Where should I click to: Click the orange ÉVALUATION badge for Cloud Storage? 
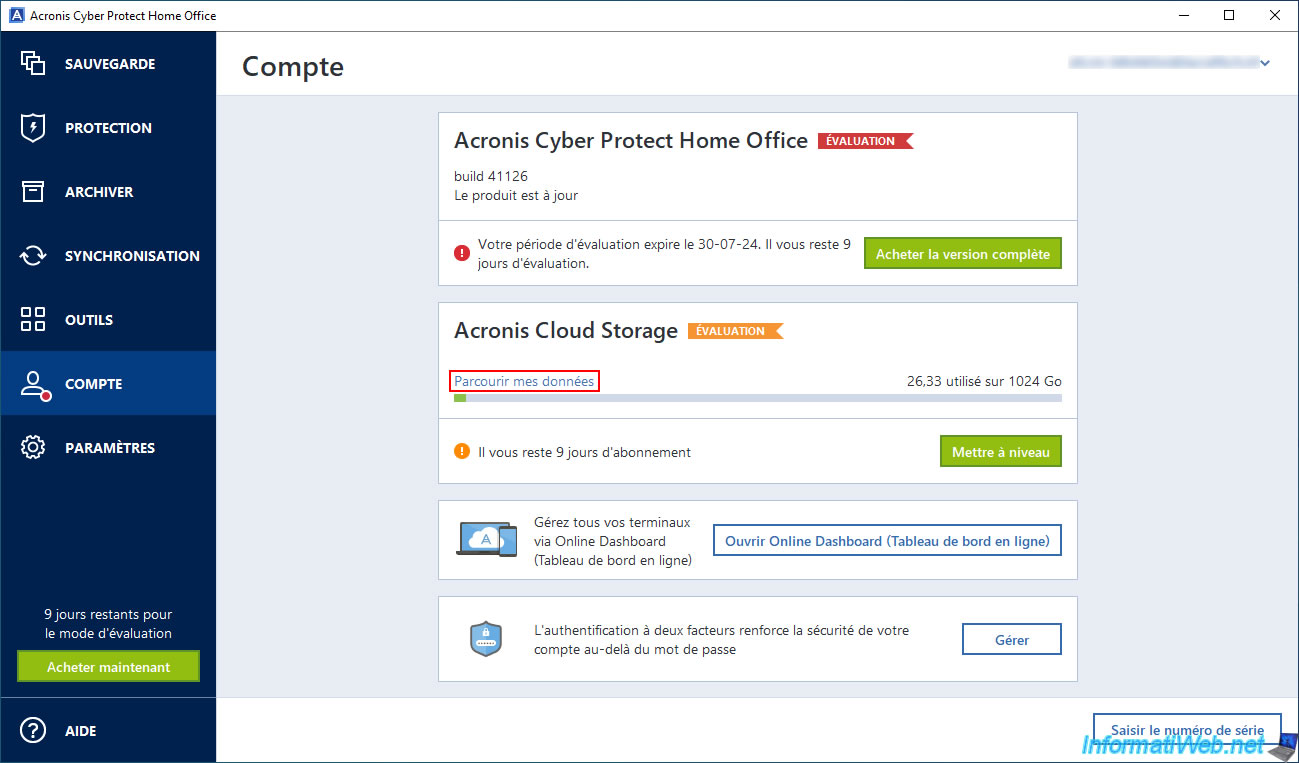pos(735,331)
